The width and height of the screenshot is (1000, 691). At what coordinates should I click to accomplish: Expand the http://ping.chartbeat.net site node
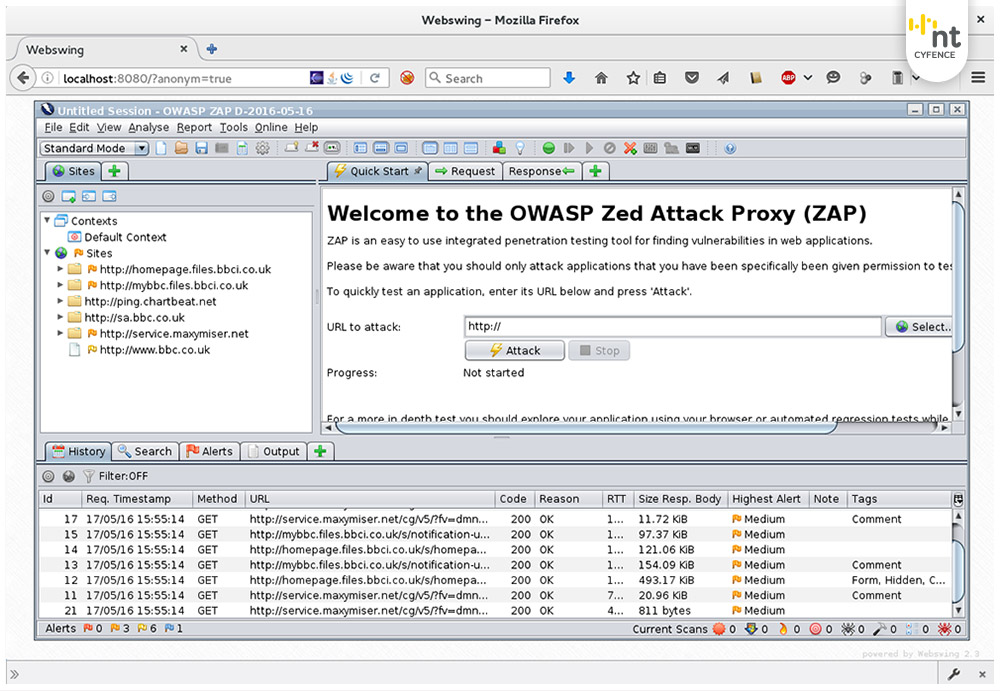tap(60, 301)
